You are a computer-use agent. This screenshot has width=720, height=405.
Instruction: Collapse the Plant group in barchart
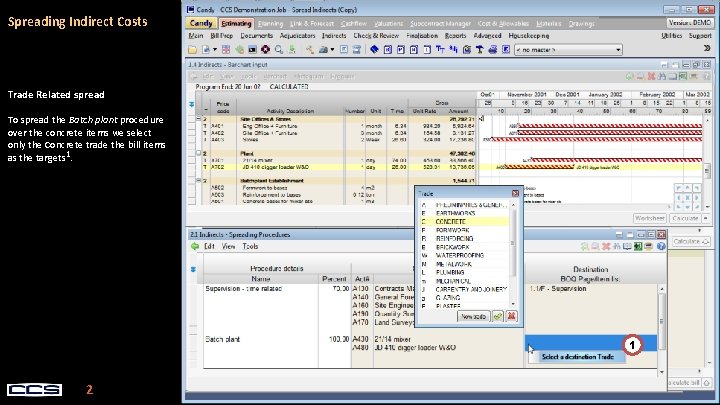(x=199, y=153)
